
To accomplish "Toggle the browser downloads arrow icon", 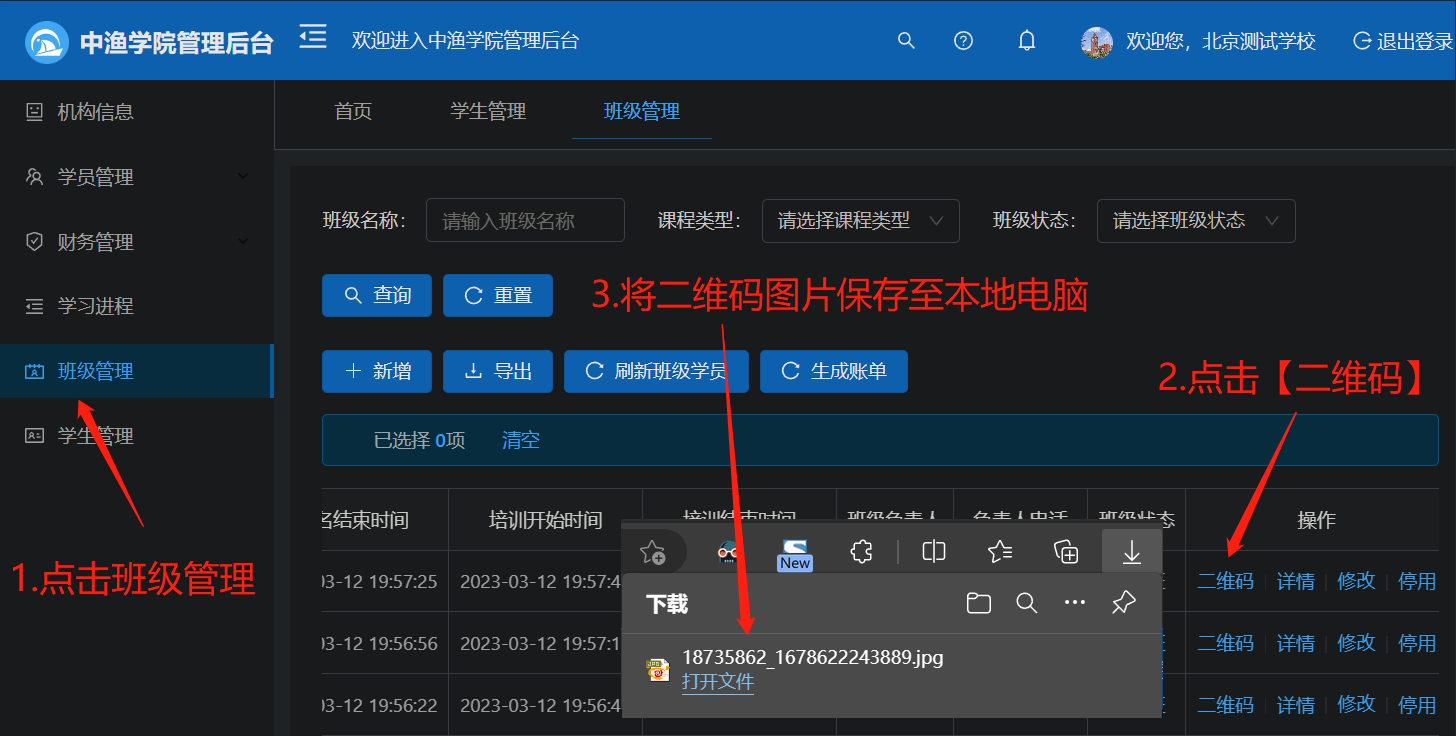I will [1132, 551].
